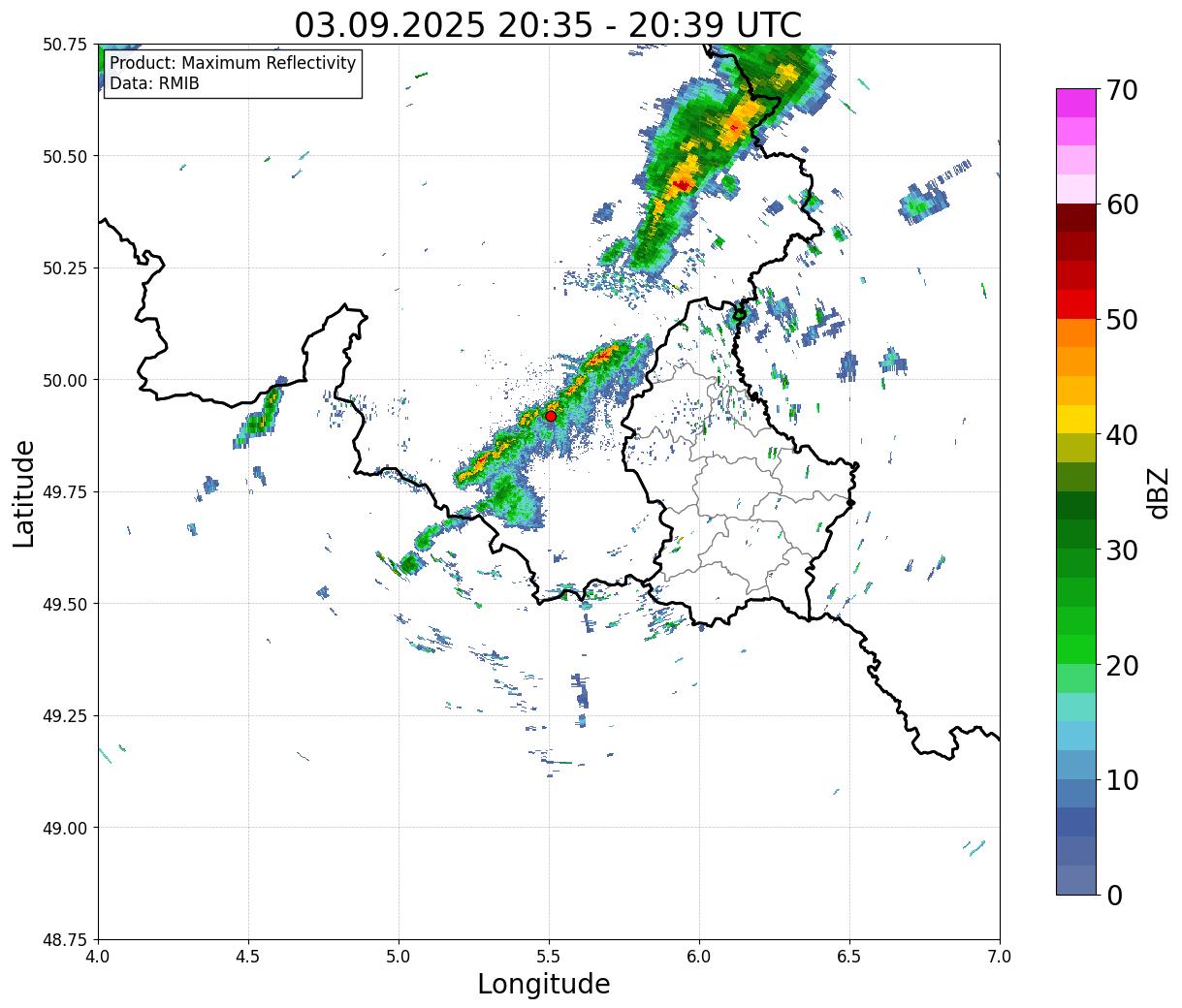Click the colorbar tick label 10
Image resolution: width=1182 pixels, height=1008 pixels.
coord(1121,780)
